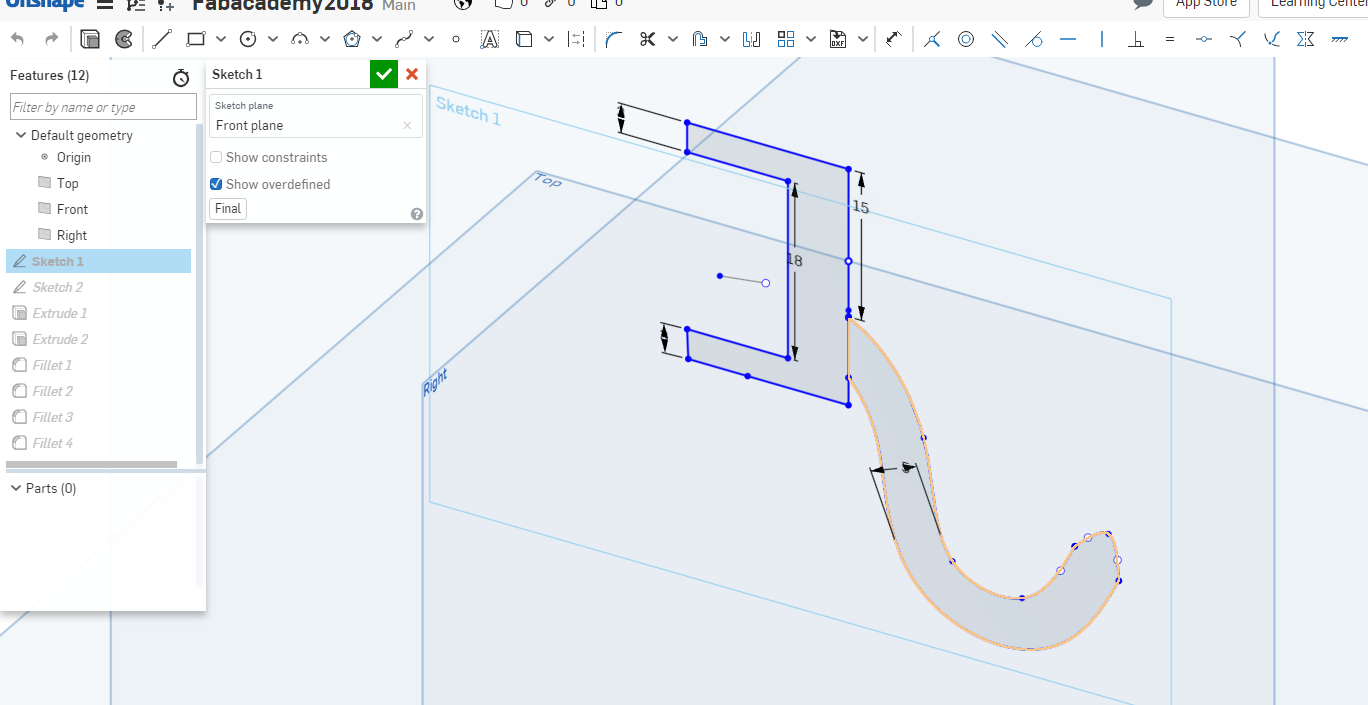Uncheck the Show overdefined checkbox

click(216, 184)
